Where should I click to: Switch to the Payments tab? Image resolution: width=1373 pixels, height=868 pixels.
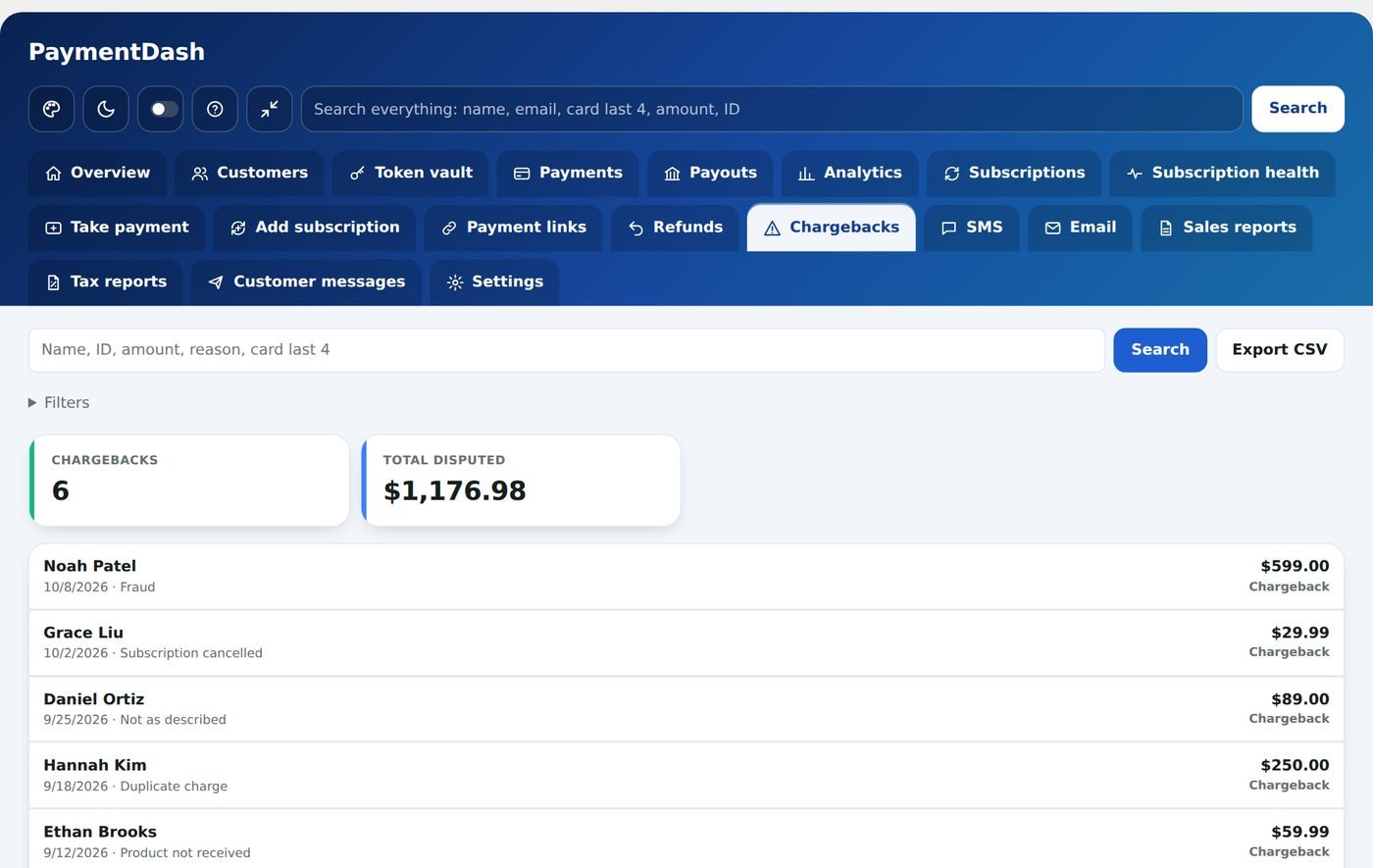(x=568, y=174)
